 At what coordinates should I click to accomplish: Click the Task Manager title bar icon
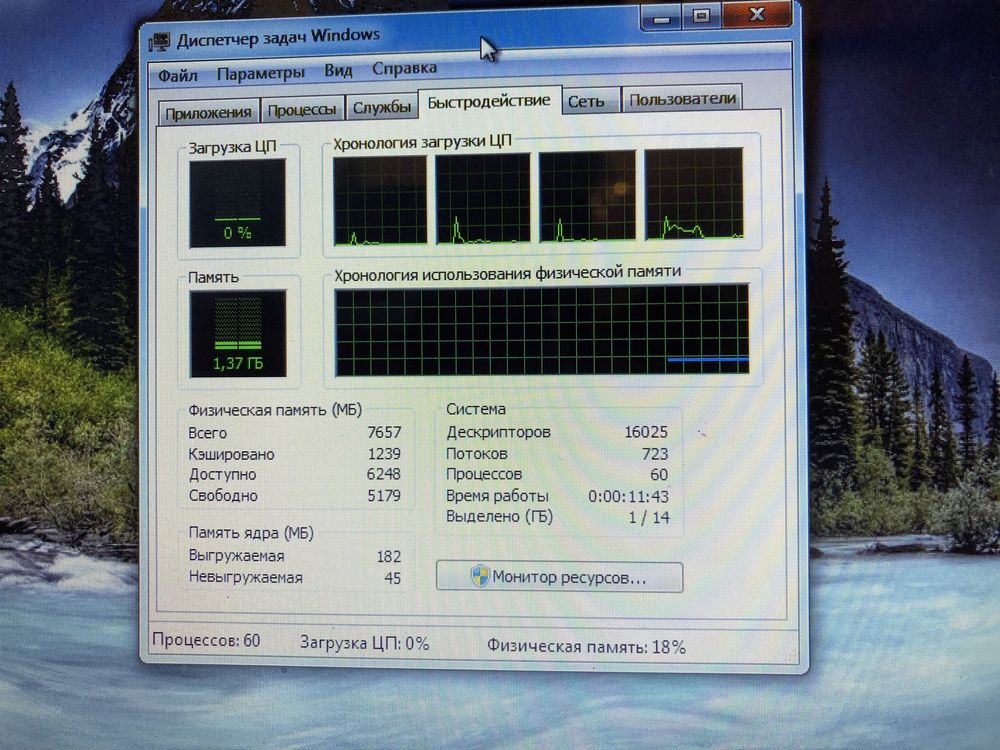point(159,42)
